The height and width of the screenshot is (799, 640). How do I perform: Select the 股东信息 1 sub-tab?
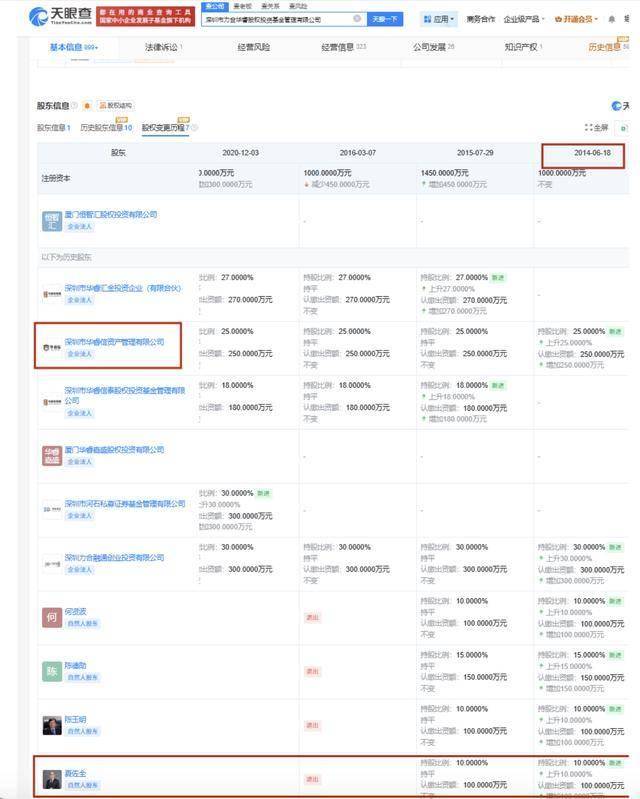(54, 127)
